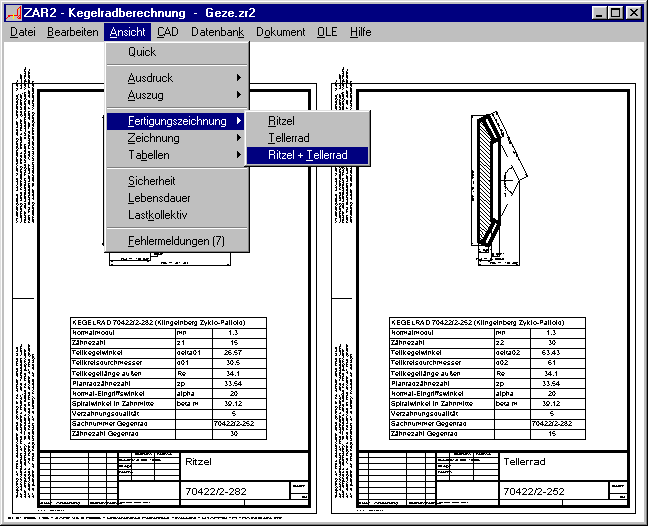The width and height of the screenshot is (648, 526).
Task: Open the Hilfe menu
Action: click(x=360, y=32)
